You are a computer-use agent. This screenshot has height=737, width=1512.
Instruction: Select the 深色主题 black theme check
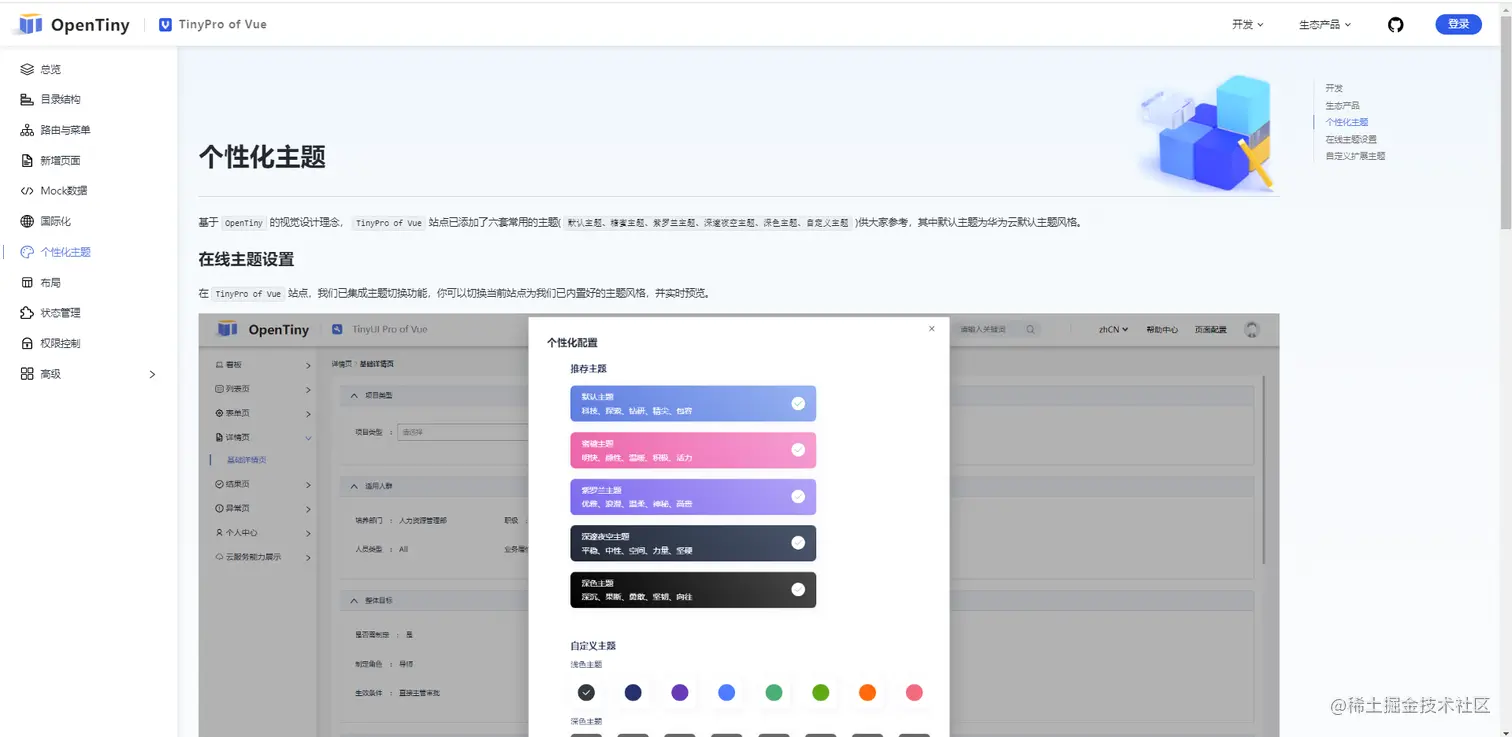tap(798, 589)
